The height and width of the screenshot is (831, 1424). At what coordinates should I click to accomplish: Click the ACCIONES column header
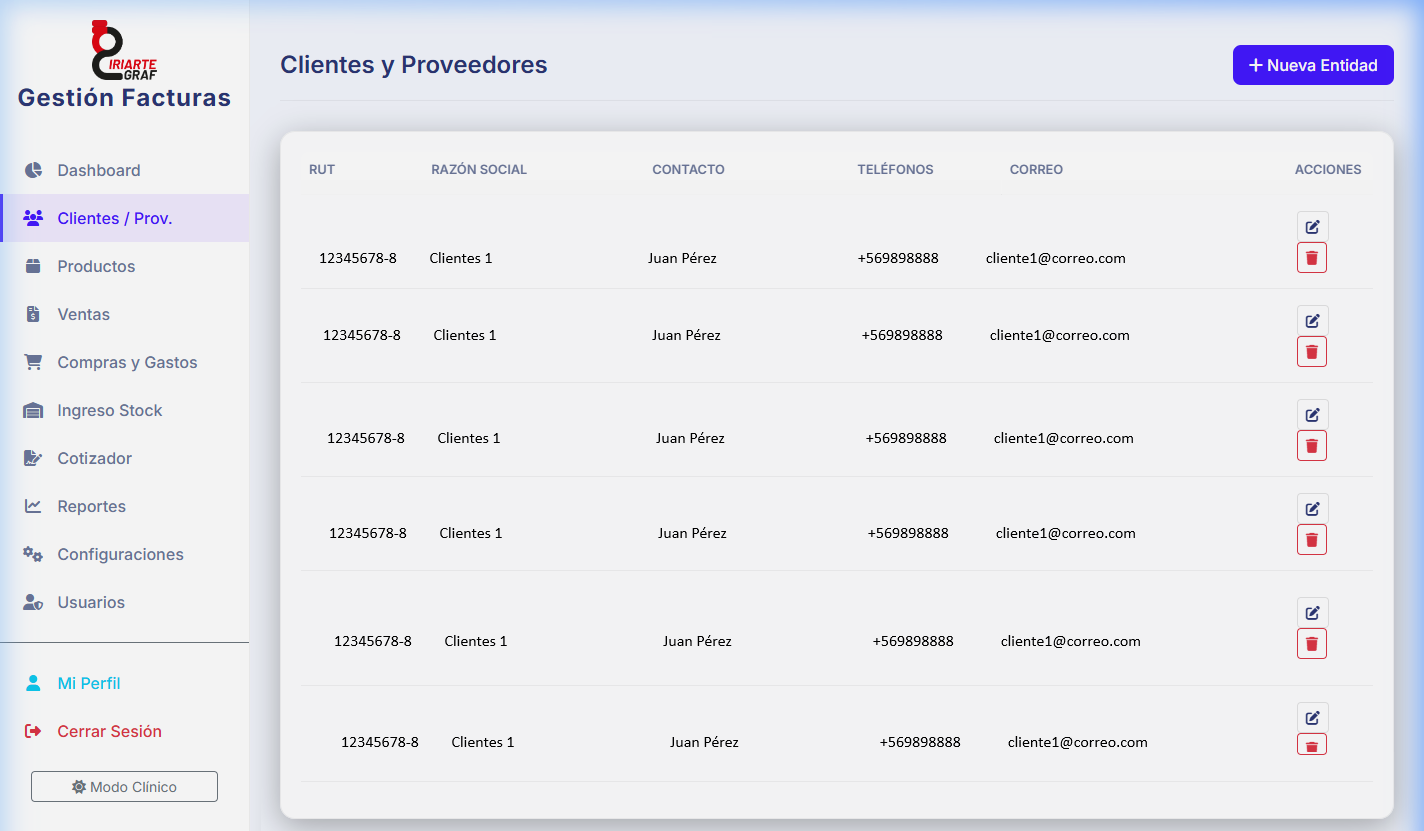click(1328, 169)
